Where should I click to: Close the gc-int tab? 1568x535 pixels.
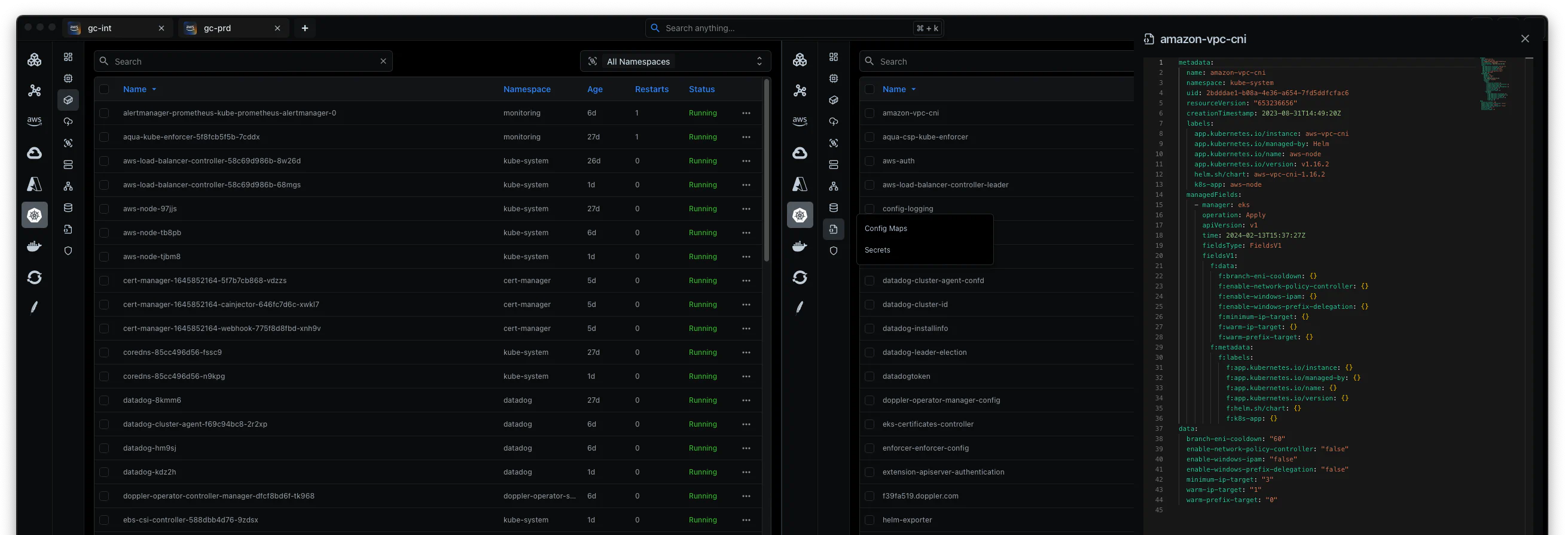pyautogui.click(x=161, y=28)
